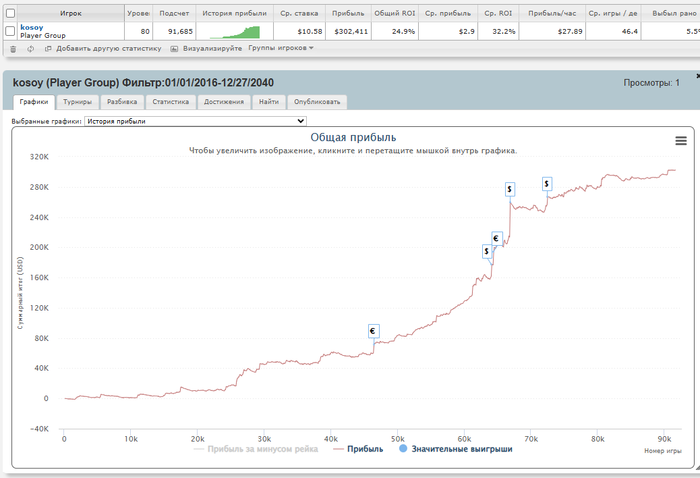This screenshot has height=478, width=700.
Task: Toggle 'Прибыль за минусом рейка' legend series
Action: [256, 449]
